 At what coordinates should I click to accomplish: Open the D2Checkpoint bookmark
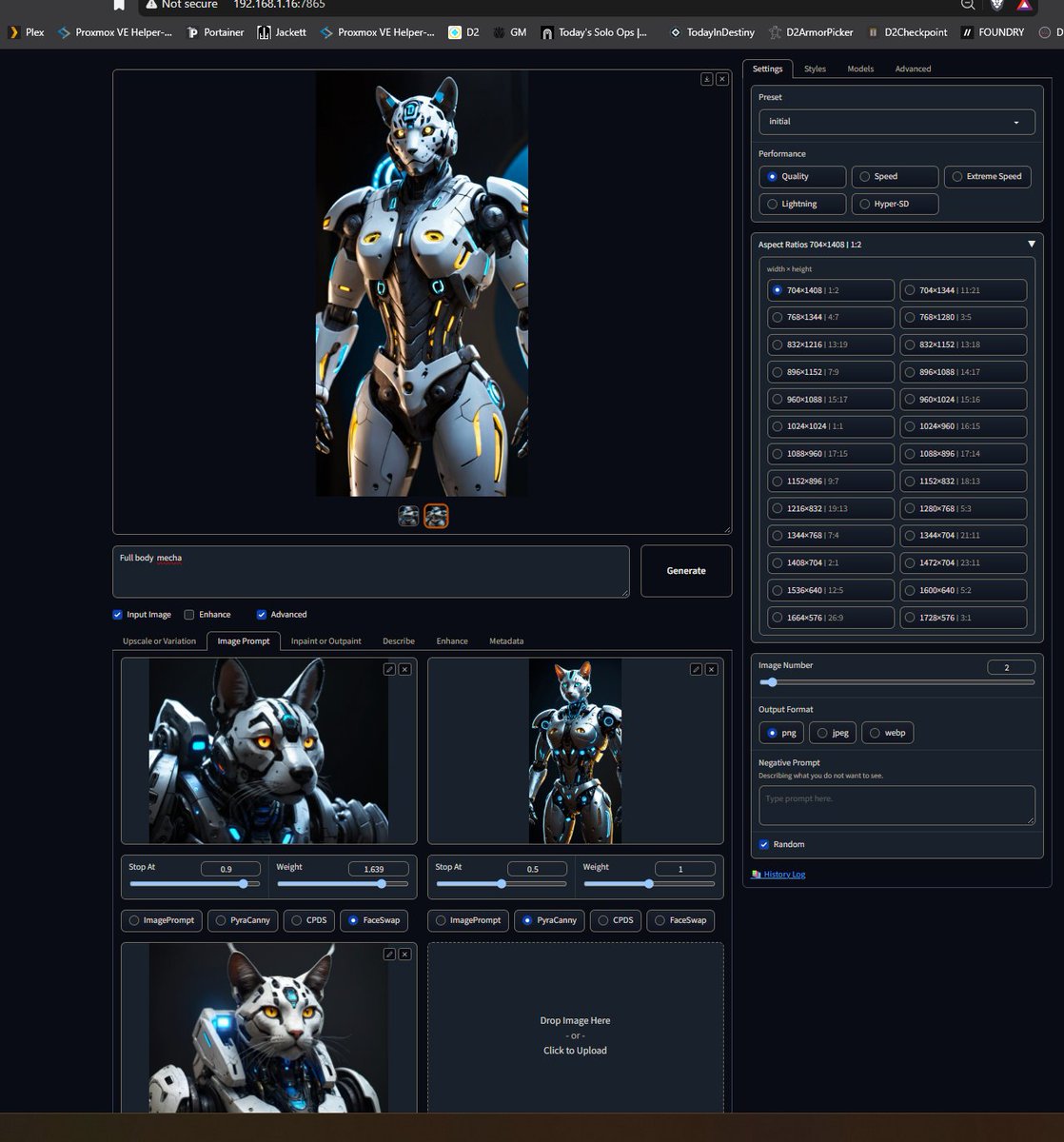click(x=908, y=32)
